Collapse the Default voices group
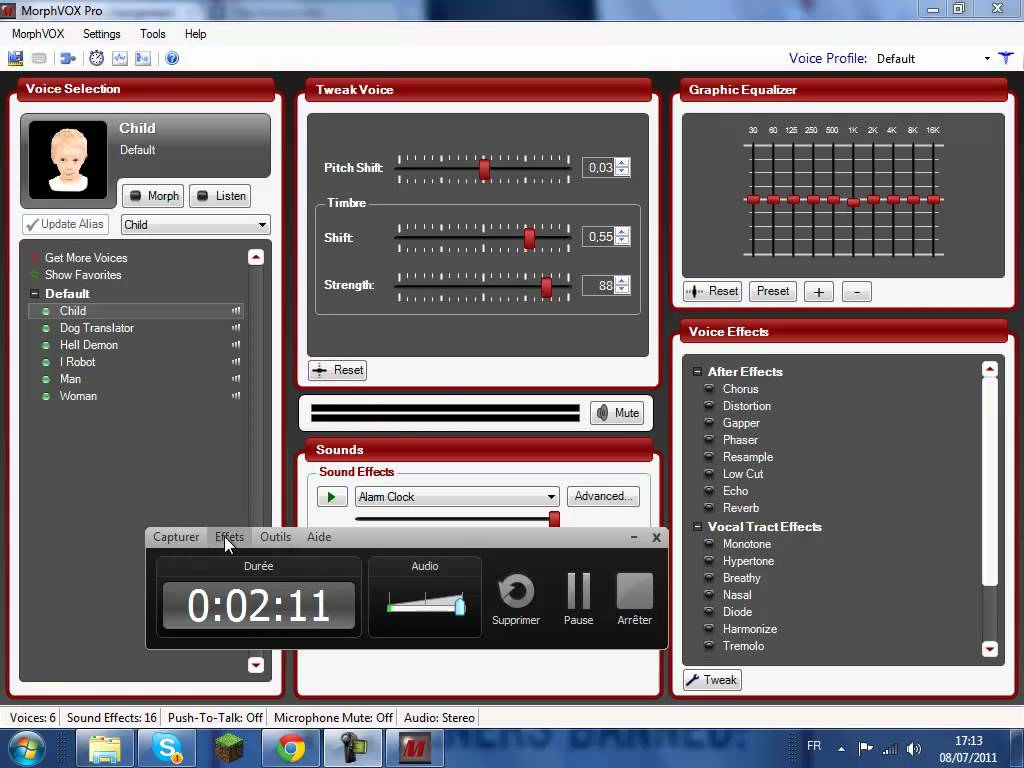Screen dimensions: 1024x768 (x=35, y=293)
